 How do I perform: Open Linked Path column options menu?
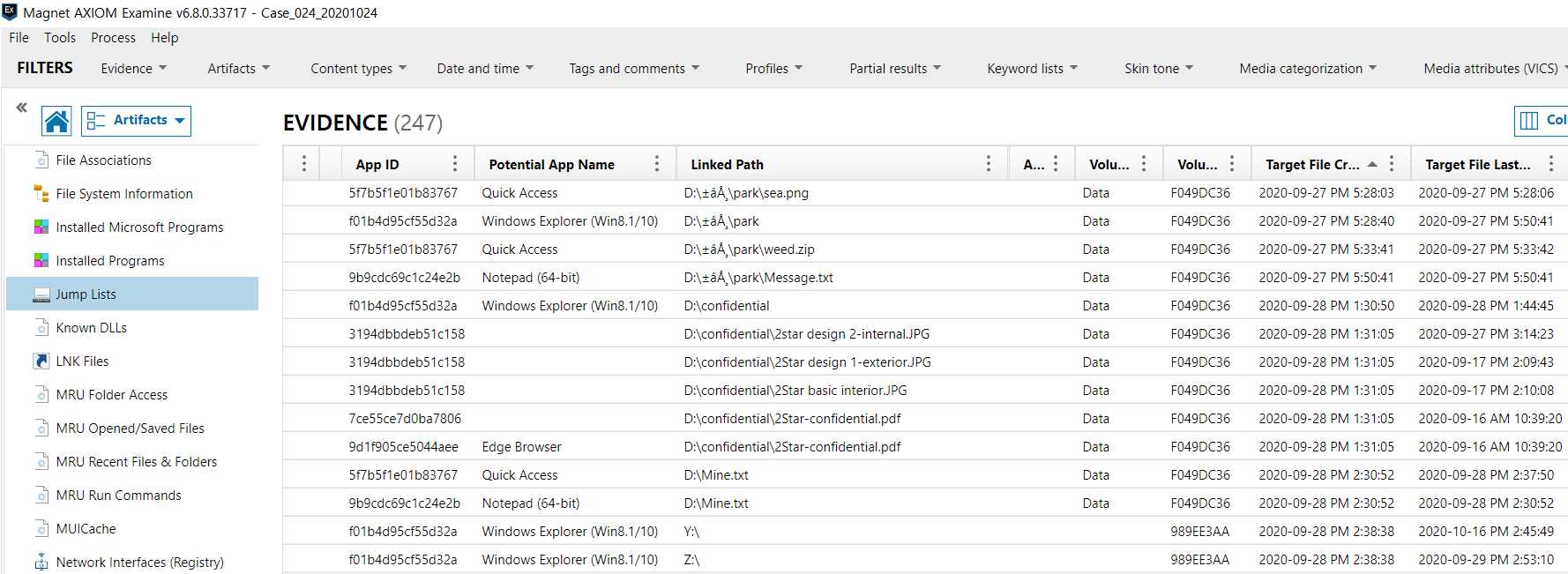pos(989,163)
